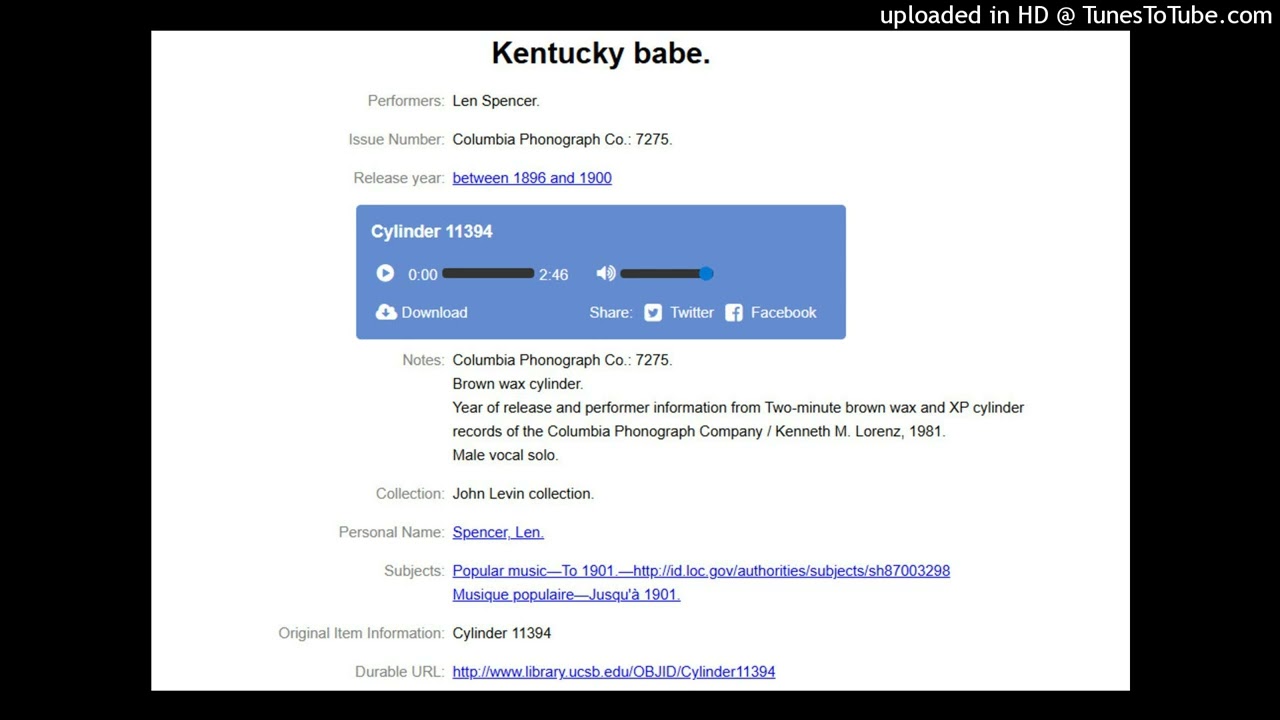The height and width of the screenshot is (720, 1280).
Task: Click the Download link text
Action: click(434, 312)
